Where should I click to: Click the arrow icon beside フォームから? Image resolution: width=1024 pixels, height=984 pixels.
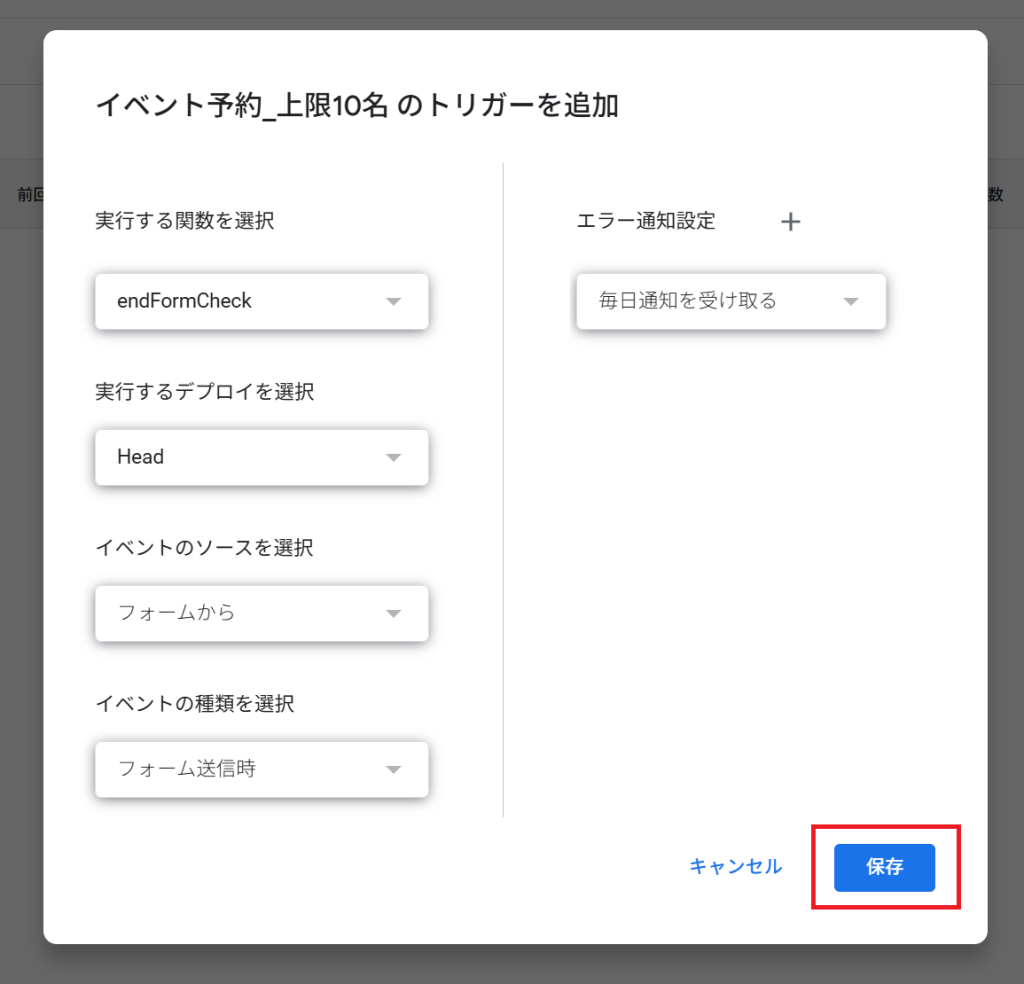(x=393, y=613)
